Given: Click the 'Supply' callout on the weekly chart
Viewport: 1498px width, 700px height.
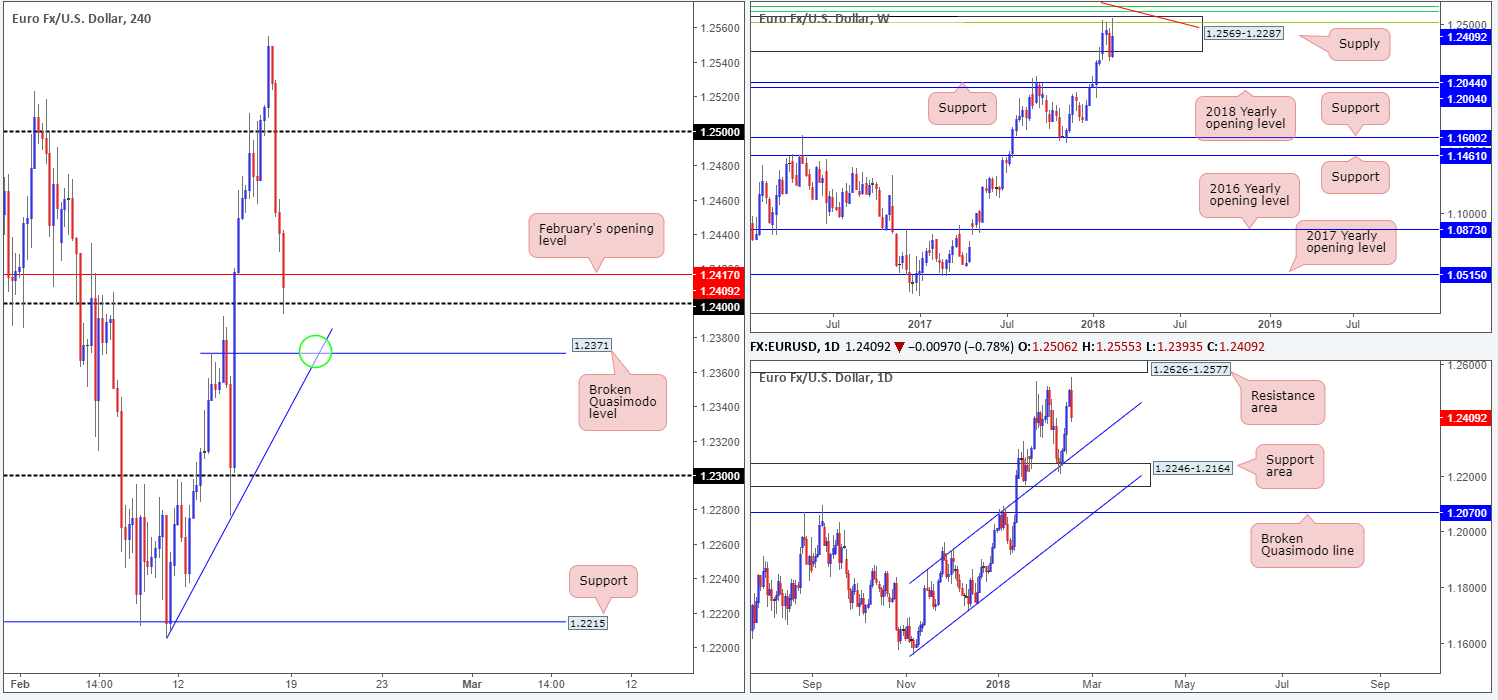Looking at the screenshot, I should click(x=1357, y=44).
